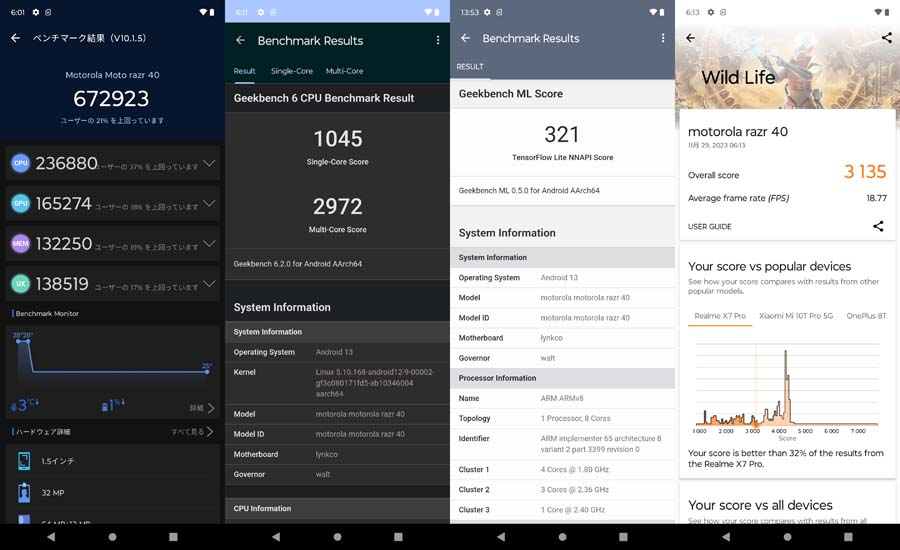Tap the GPU score icon in AnTuTu
Image resolution: width=900 pixels, height=550 pixels.
pos(21,203)
